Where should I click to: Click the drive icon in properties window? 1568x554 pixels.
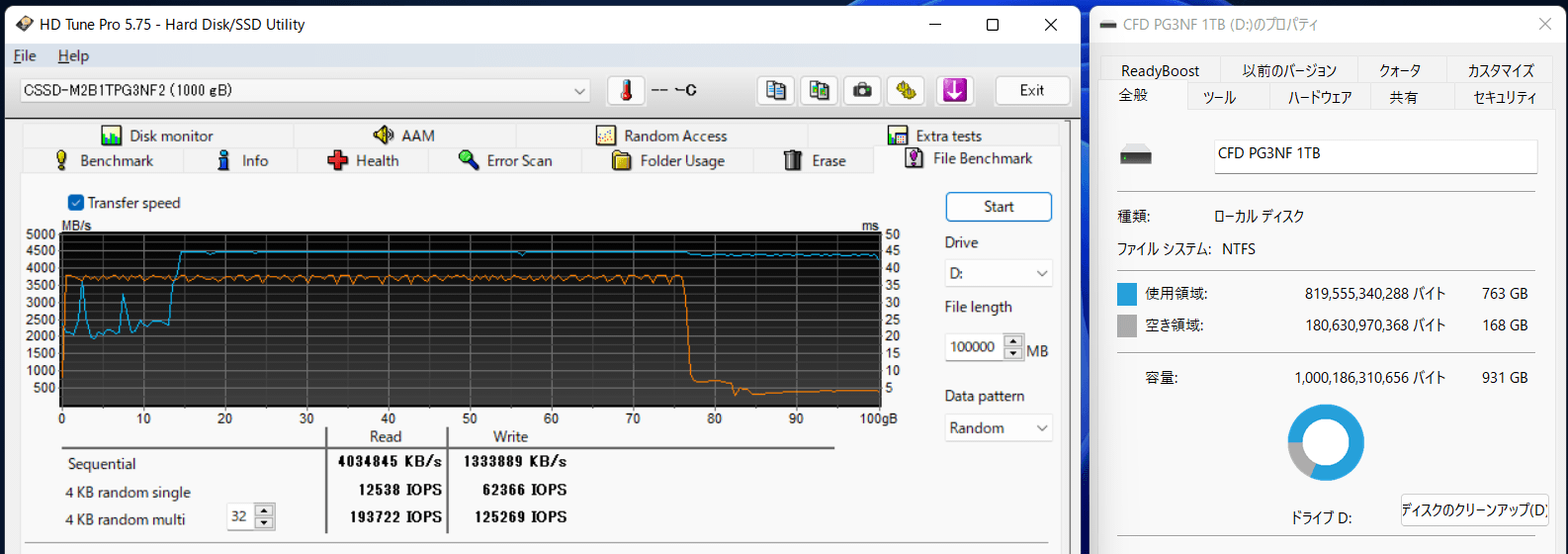click(x=1136, y=156)
